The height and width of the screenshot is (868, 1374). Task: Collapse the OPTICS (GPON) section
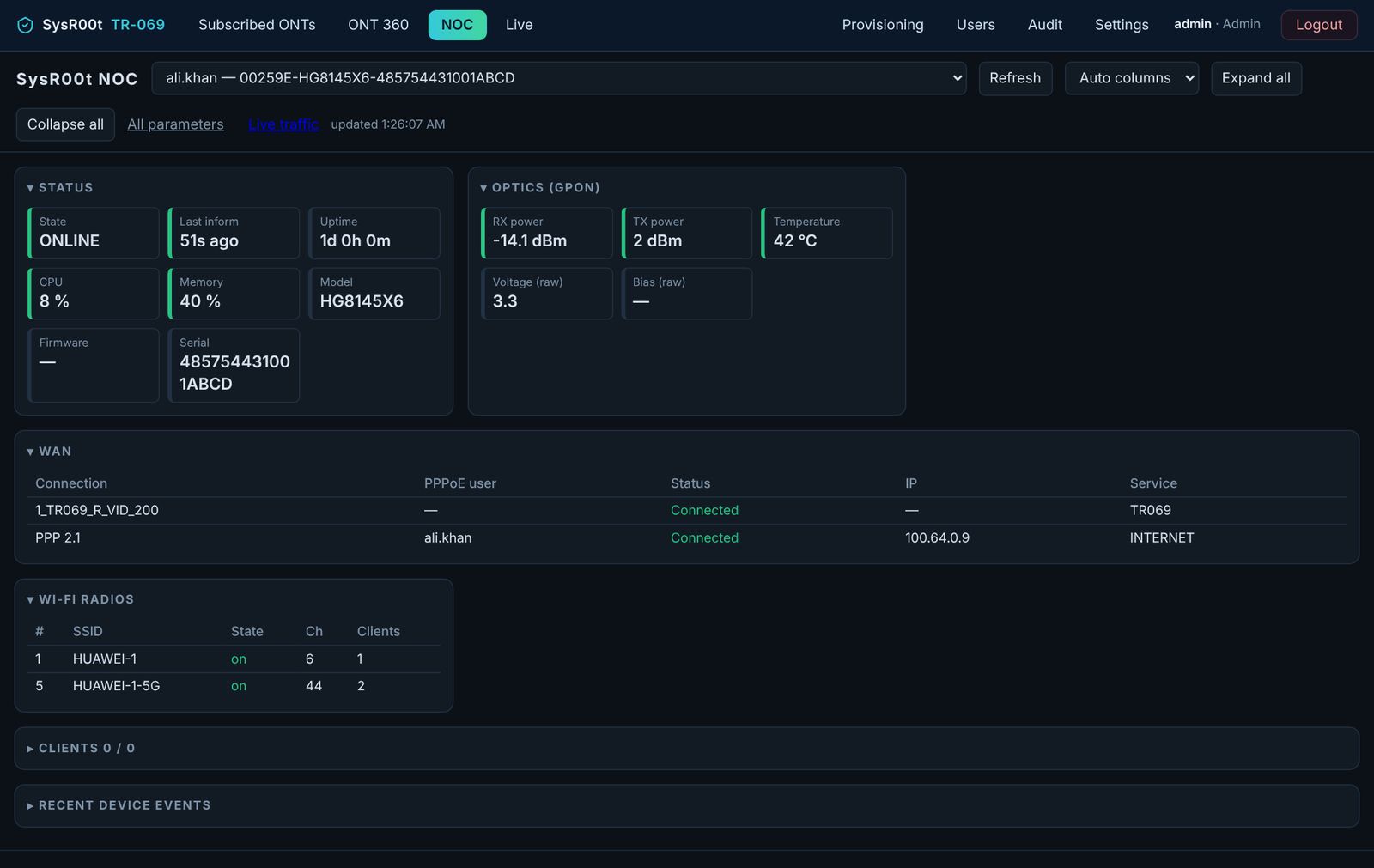[540, 187]
